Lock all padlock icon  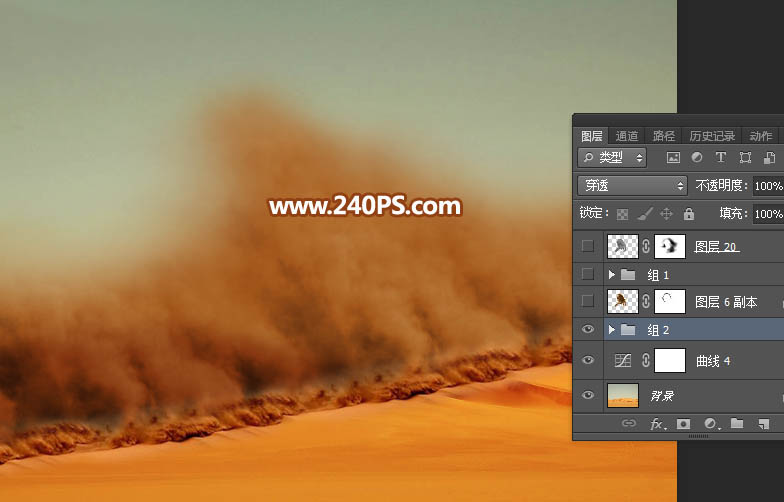coord(689,214)
